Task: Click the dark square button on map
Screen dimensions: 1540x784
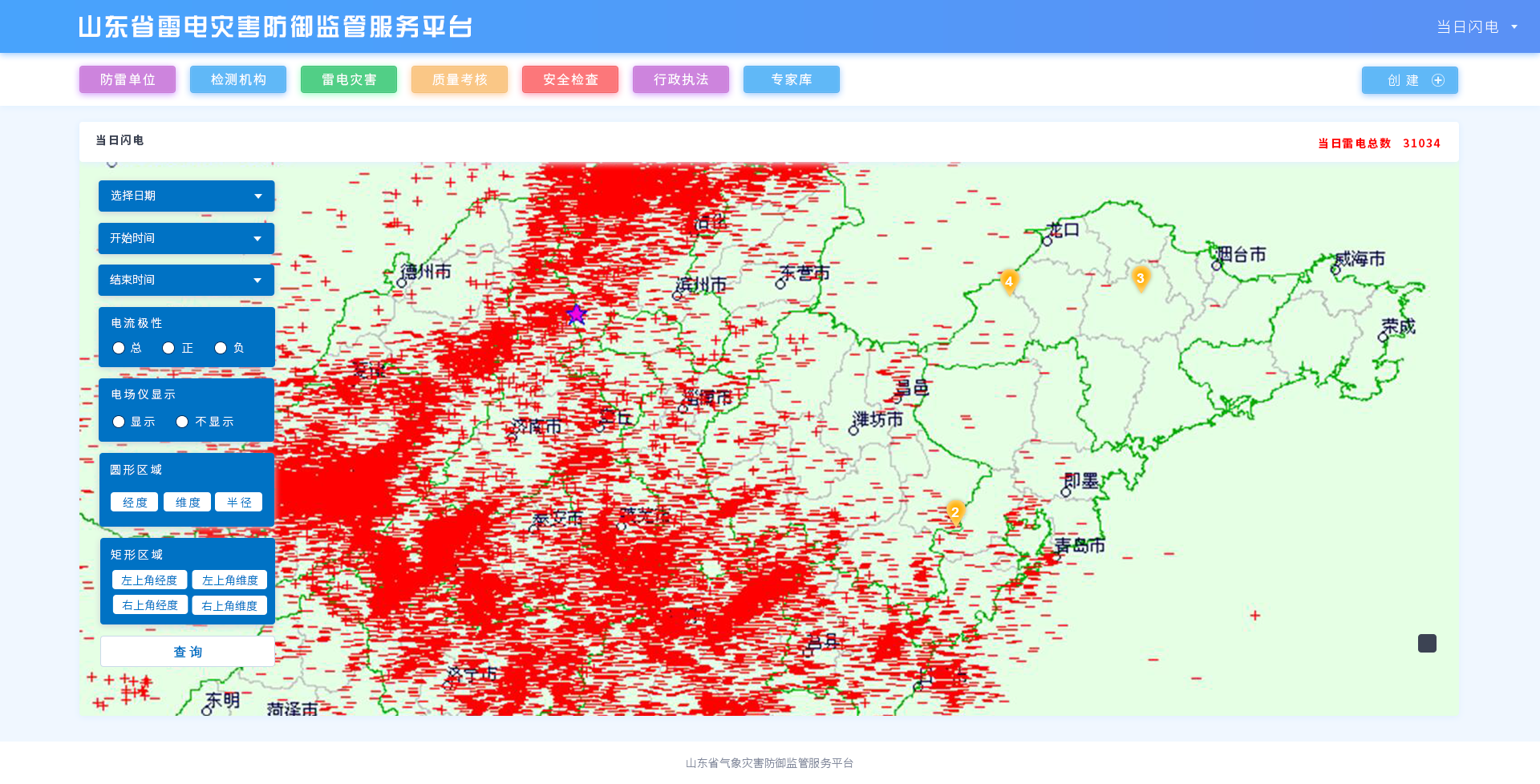Action: pyautogui.click(x=1427, y=643)
